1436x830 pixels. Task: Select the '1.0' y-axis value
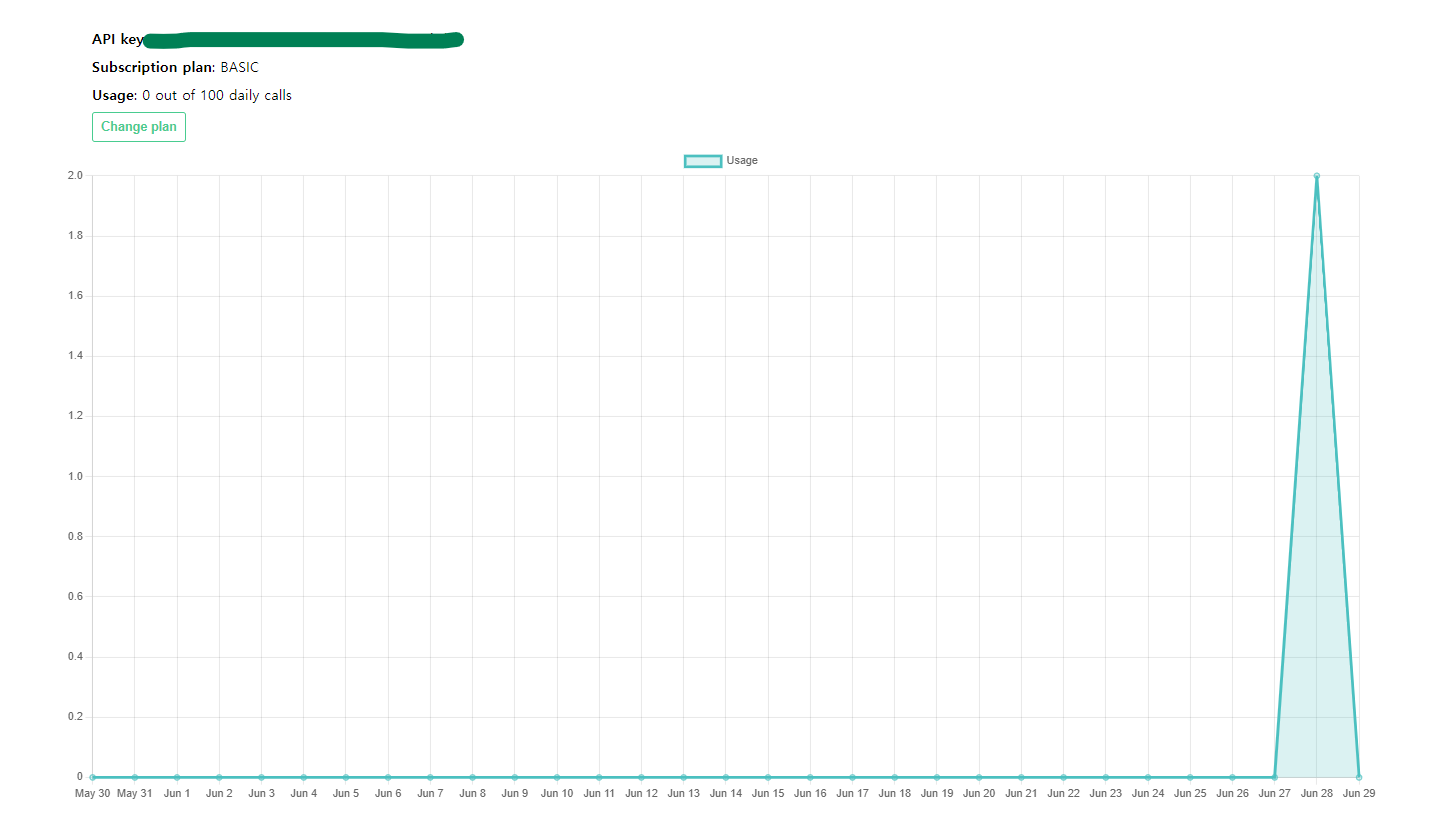[75, 476]
